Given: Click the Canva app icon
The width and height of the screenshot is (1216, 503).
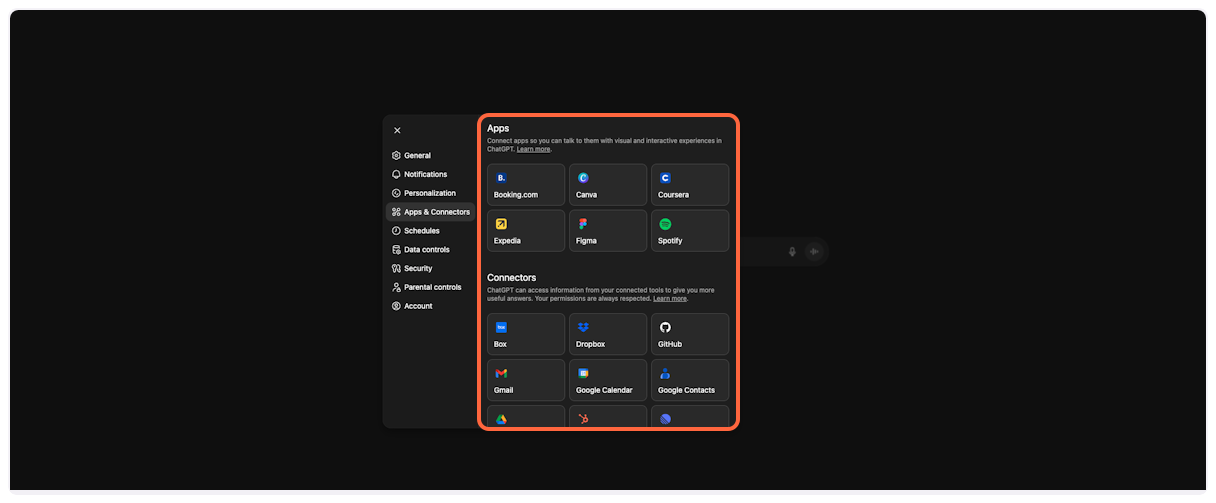Looking at the screenshot, I should coord(583,178).
